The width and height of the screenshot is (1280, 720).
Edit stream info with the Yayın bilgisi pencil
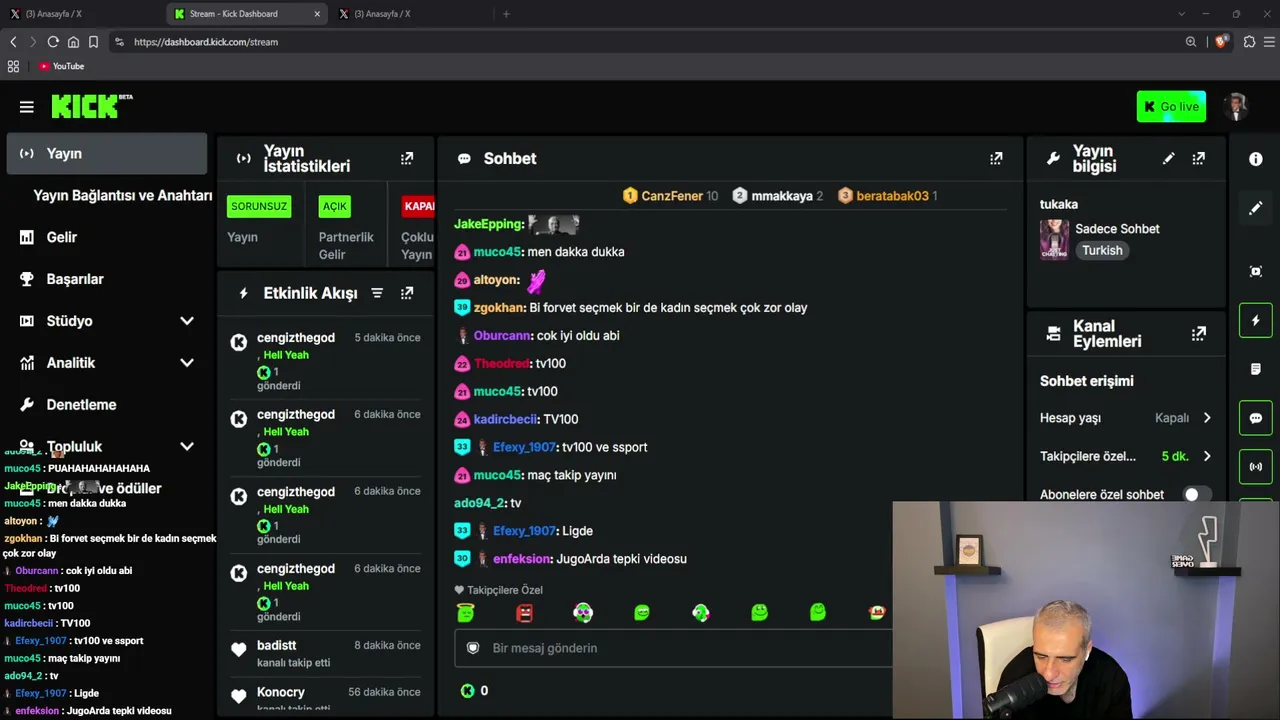point(1168,158)
